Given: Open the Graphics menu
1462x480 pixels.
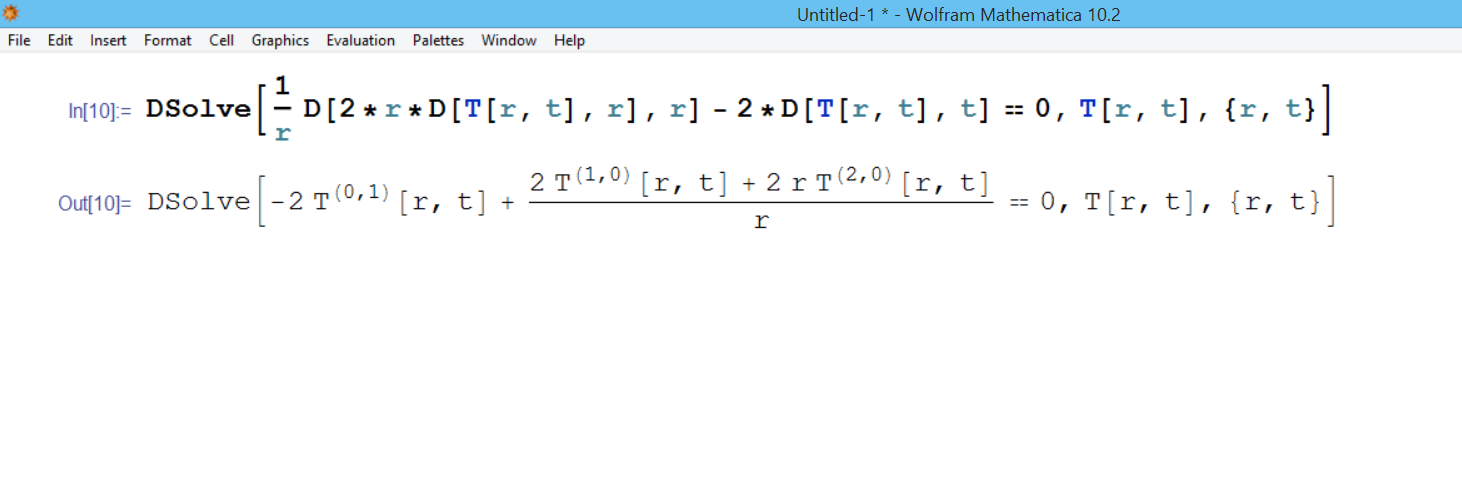Looking at the screenshot, I should click(x=280, y=41).
